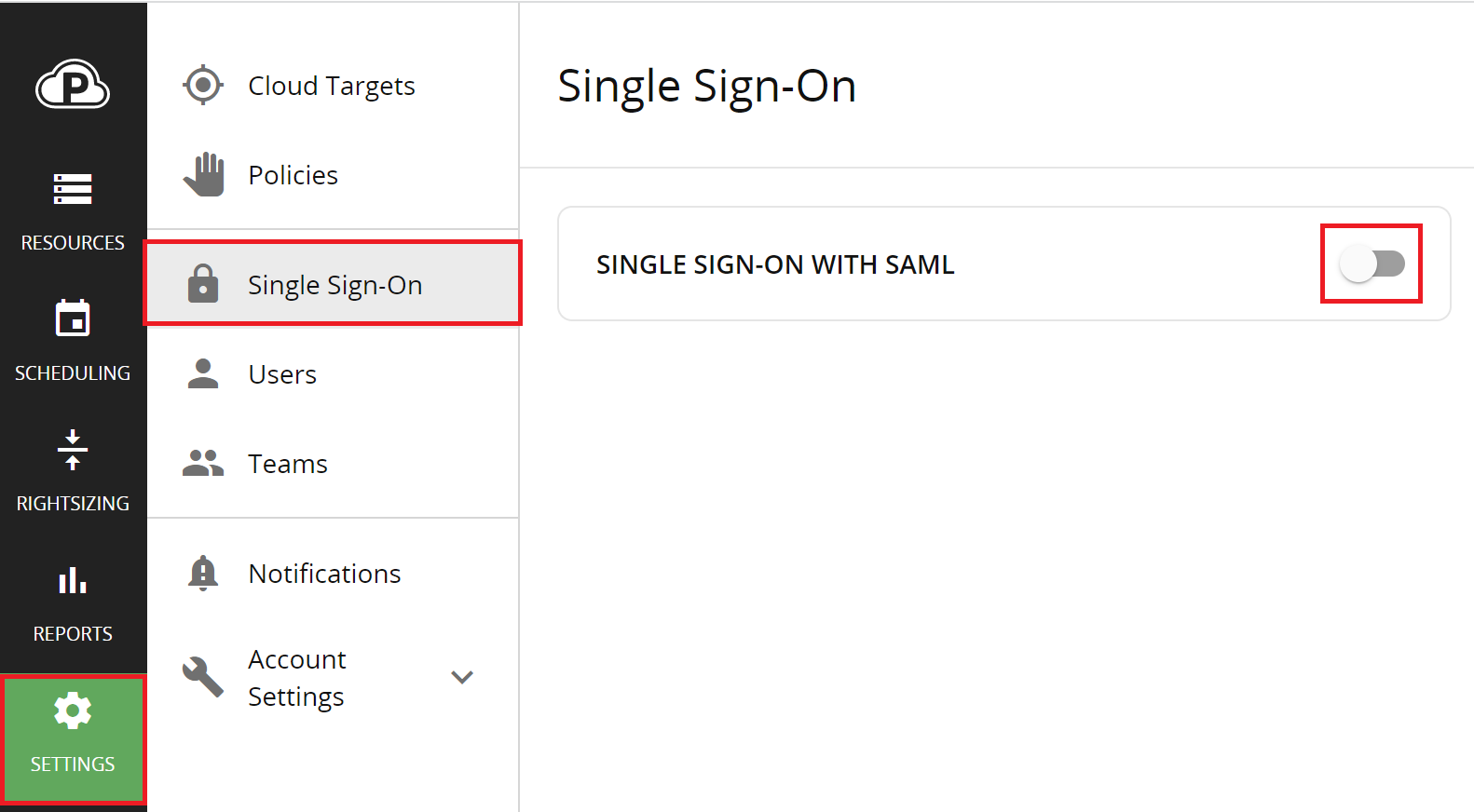Click the Notifications bell icon

click(x=203, y=574)
